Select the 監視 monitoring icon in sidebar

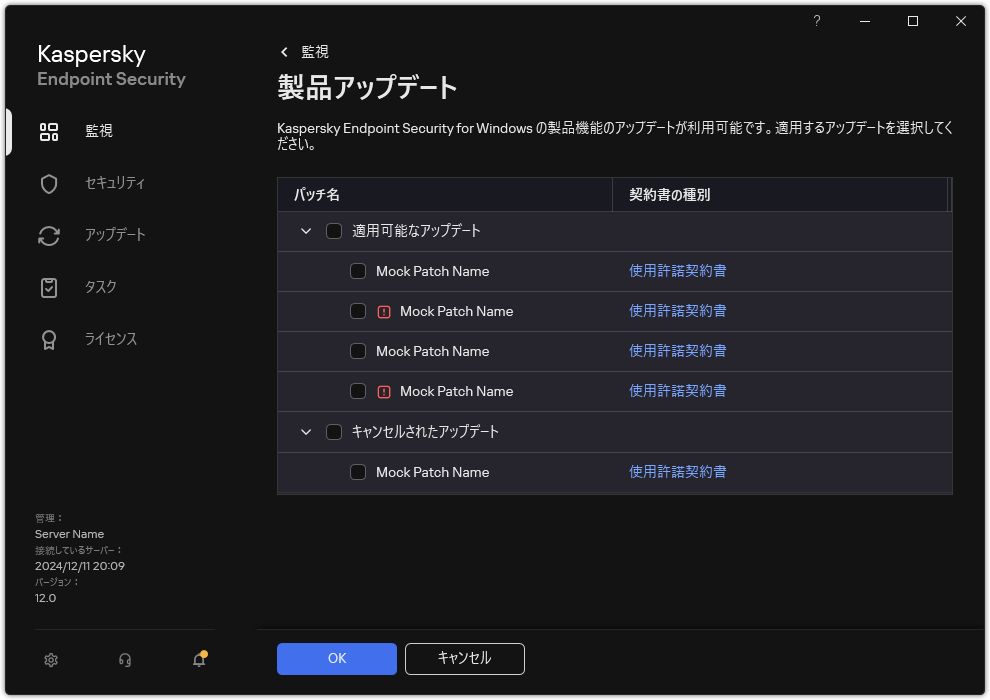49,131
